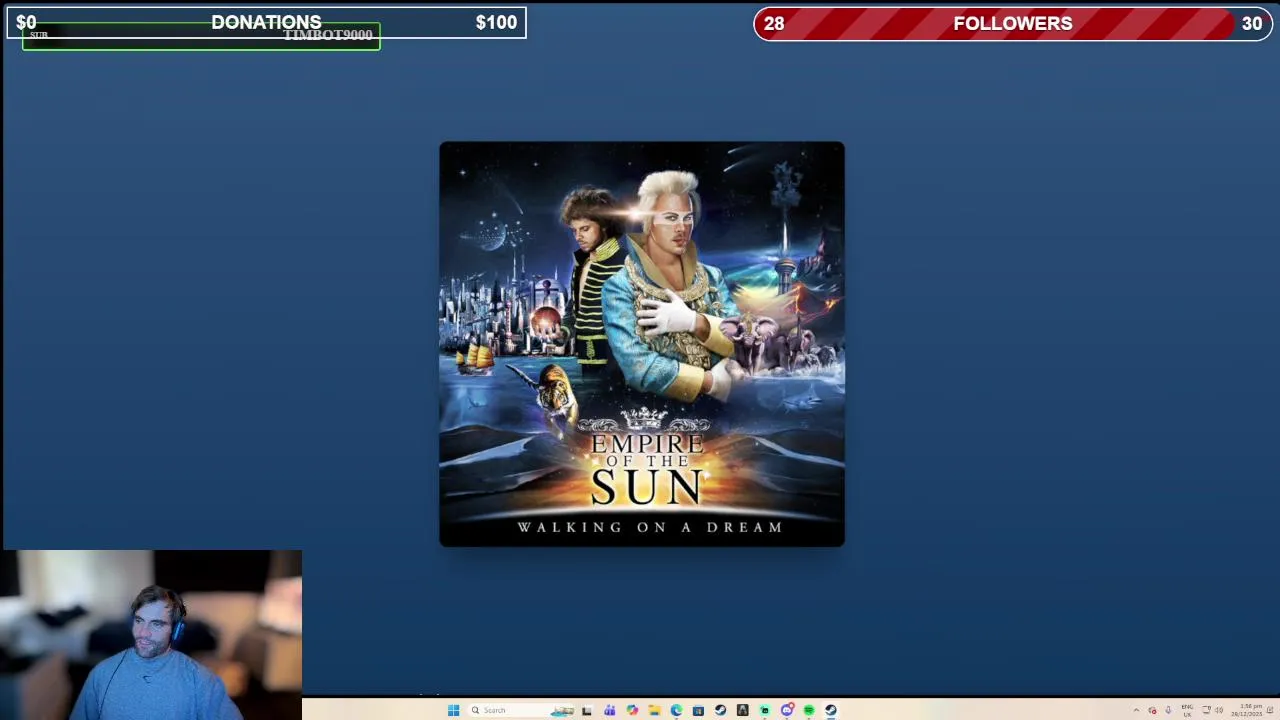Click the Walking on a Dream album cover
This screenshot has width=1280, height=720.
[x=642, y=344]
